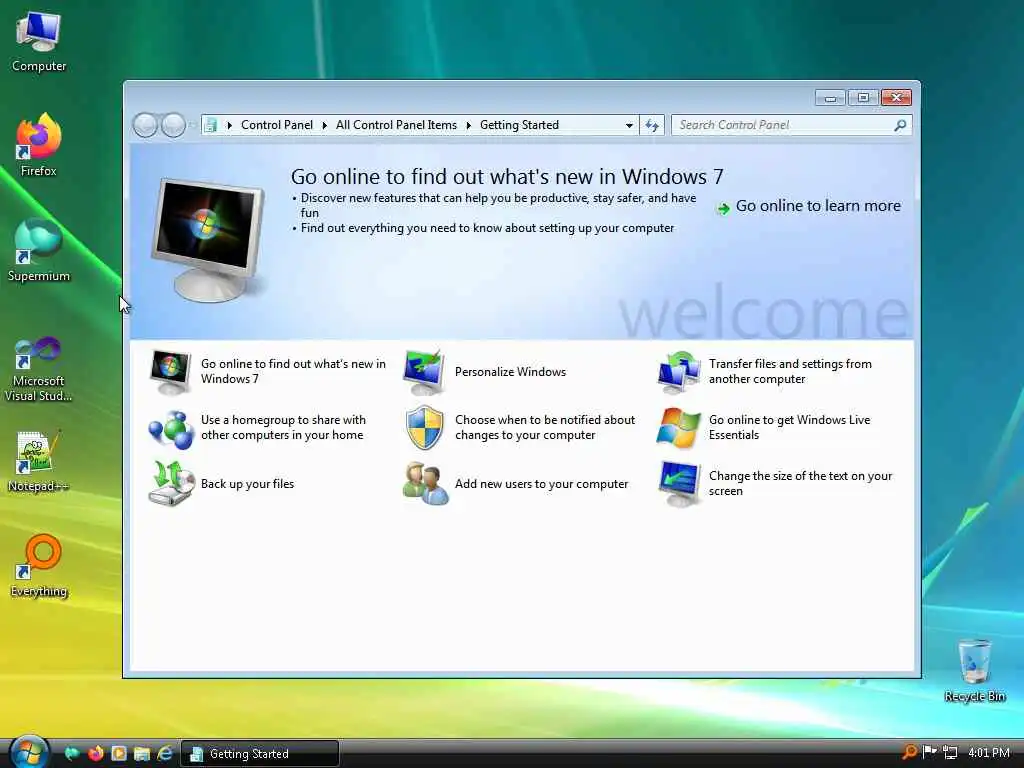Image resolution: width=1024 pixels, height=768 pixels.
Task: Click the monitor icon for what's new
Action: [170, 372]
